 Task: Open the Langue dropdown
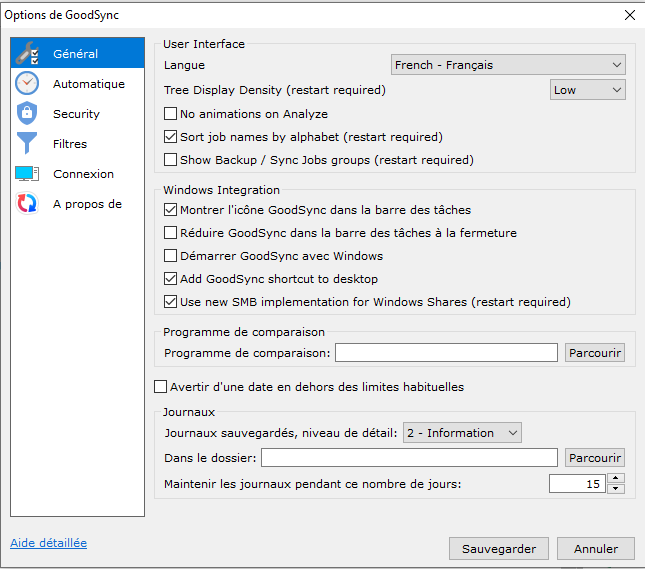tap(508, 65)
